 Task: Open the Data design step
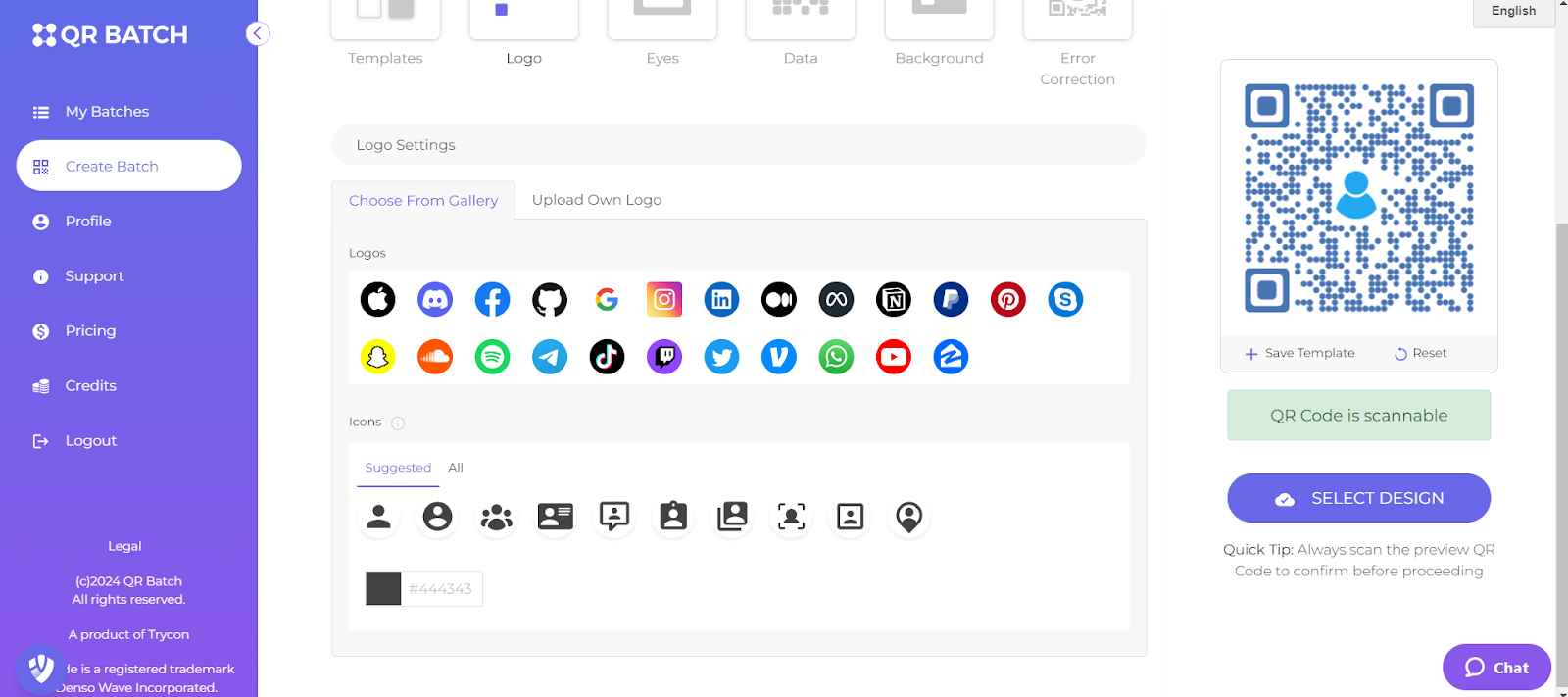[x=801, y=34]
